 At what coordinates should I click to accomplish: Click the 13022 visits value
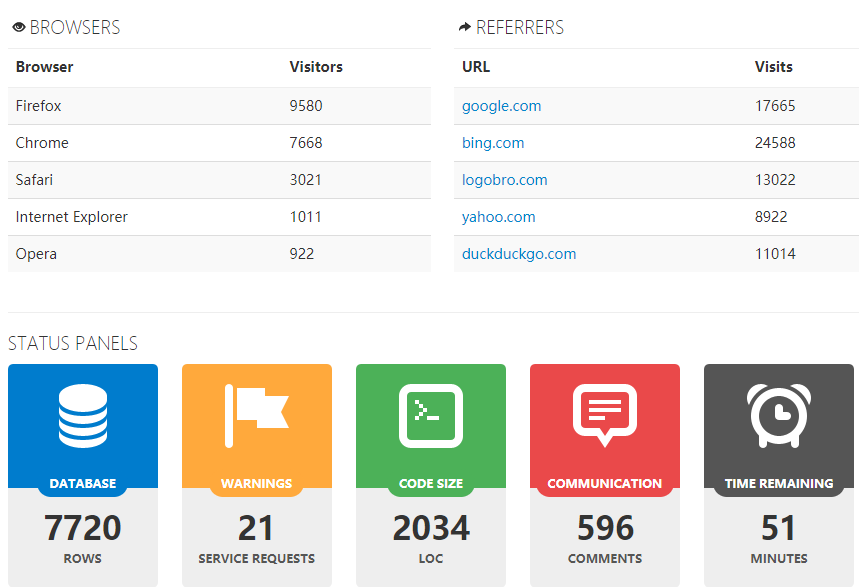click(x=775, y=180)
